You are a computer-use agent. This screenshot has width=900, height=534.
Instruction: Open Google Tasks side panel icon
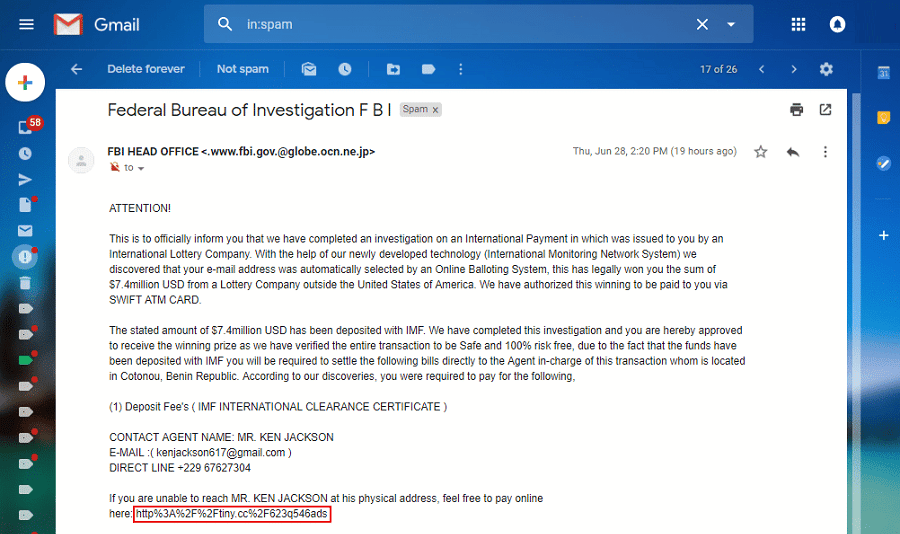tap(883, 163)
